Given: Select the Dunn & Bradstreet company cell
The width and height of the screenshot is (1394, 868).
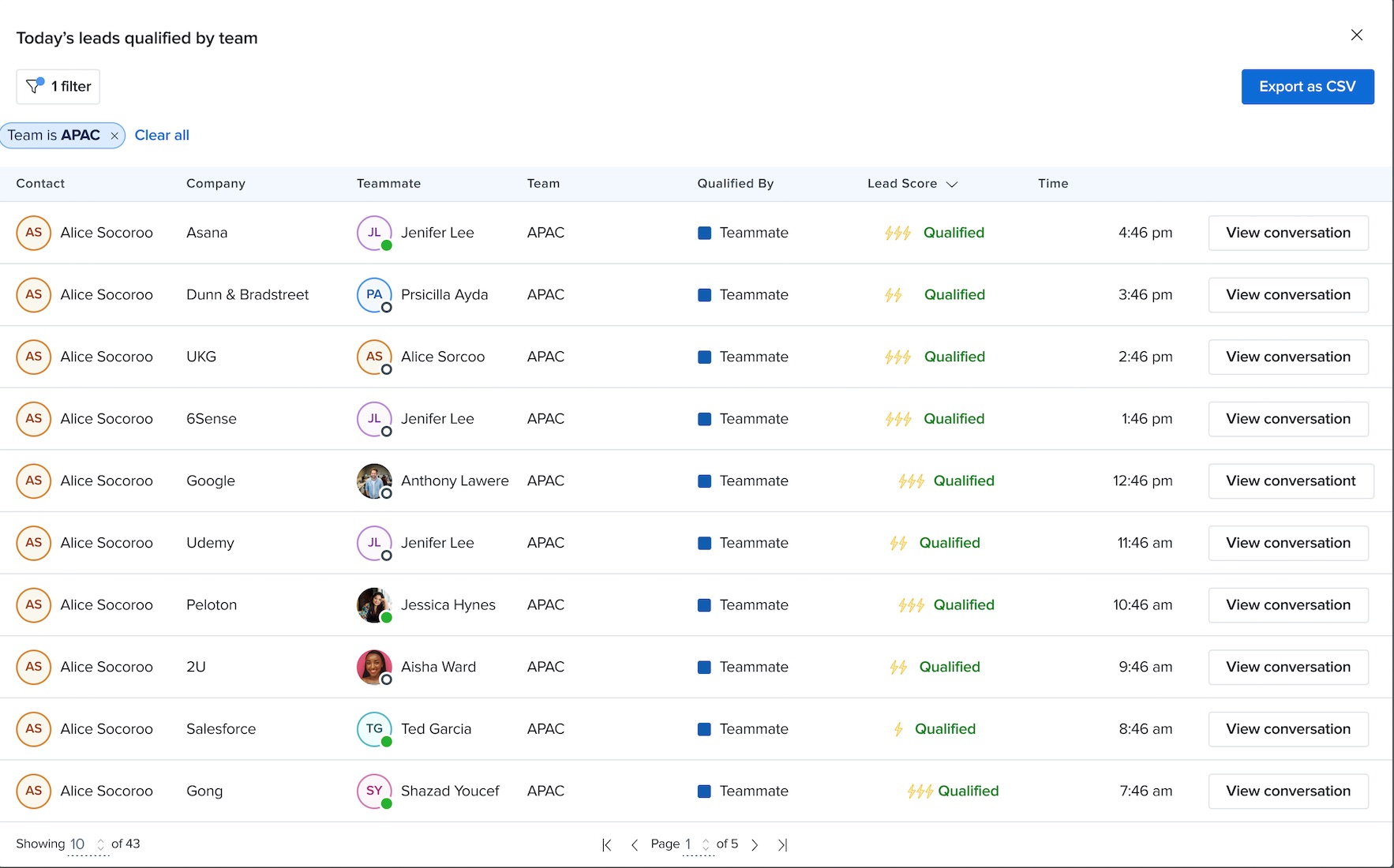Looking at the screenshot, I should click(247, 295).
